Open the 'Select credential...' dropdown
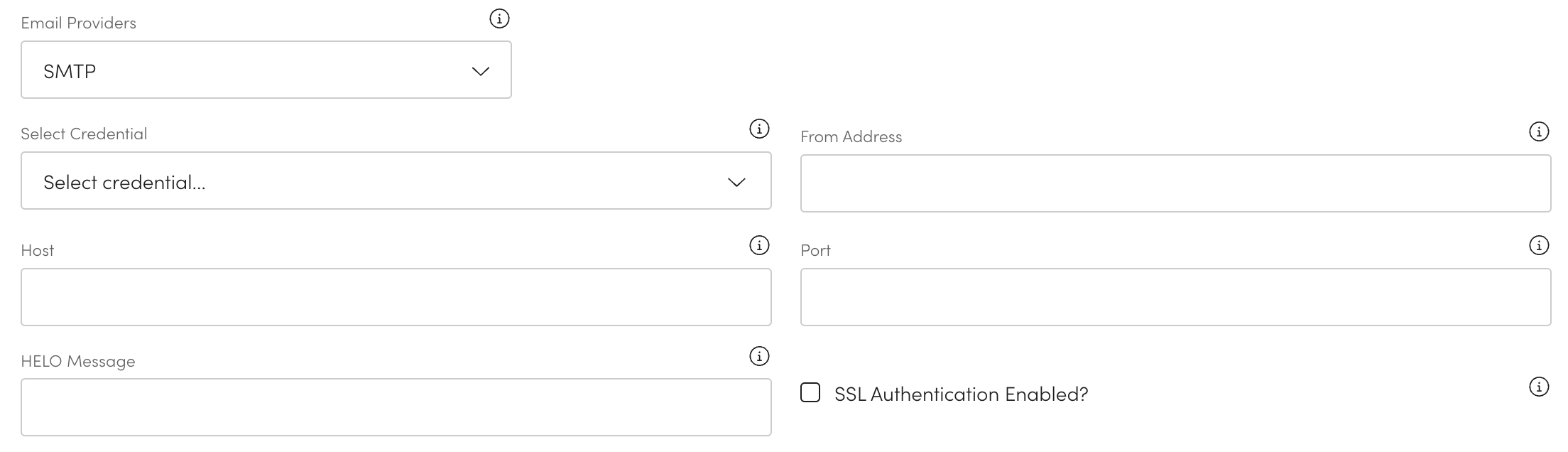This screenshot has width=1568, height=452. [396, 181]
